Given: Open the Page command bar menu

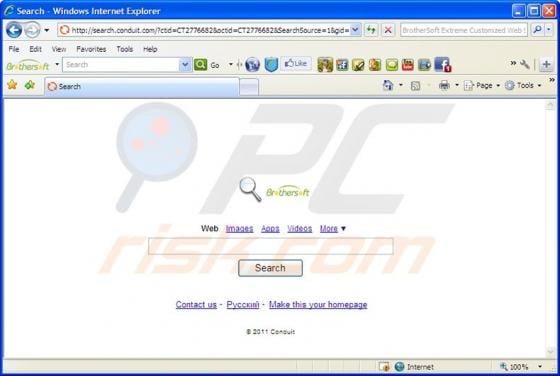Looking at the screenshot, I should [481, 85].
